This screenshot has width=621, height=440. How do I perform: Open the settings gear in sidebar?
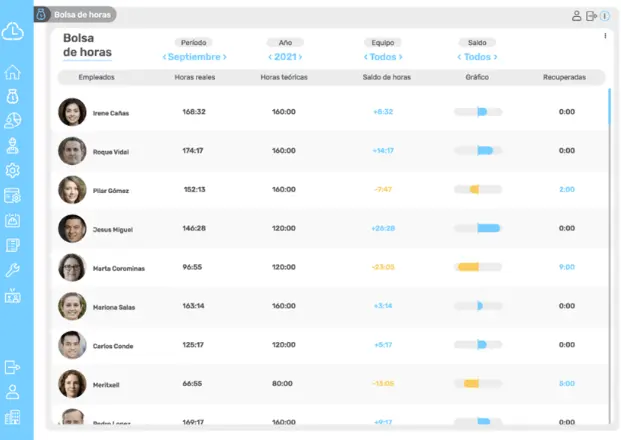coord(13,171)
